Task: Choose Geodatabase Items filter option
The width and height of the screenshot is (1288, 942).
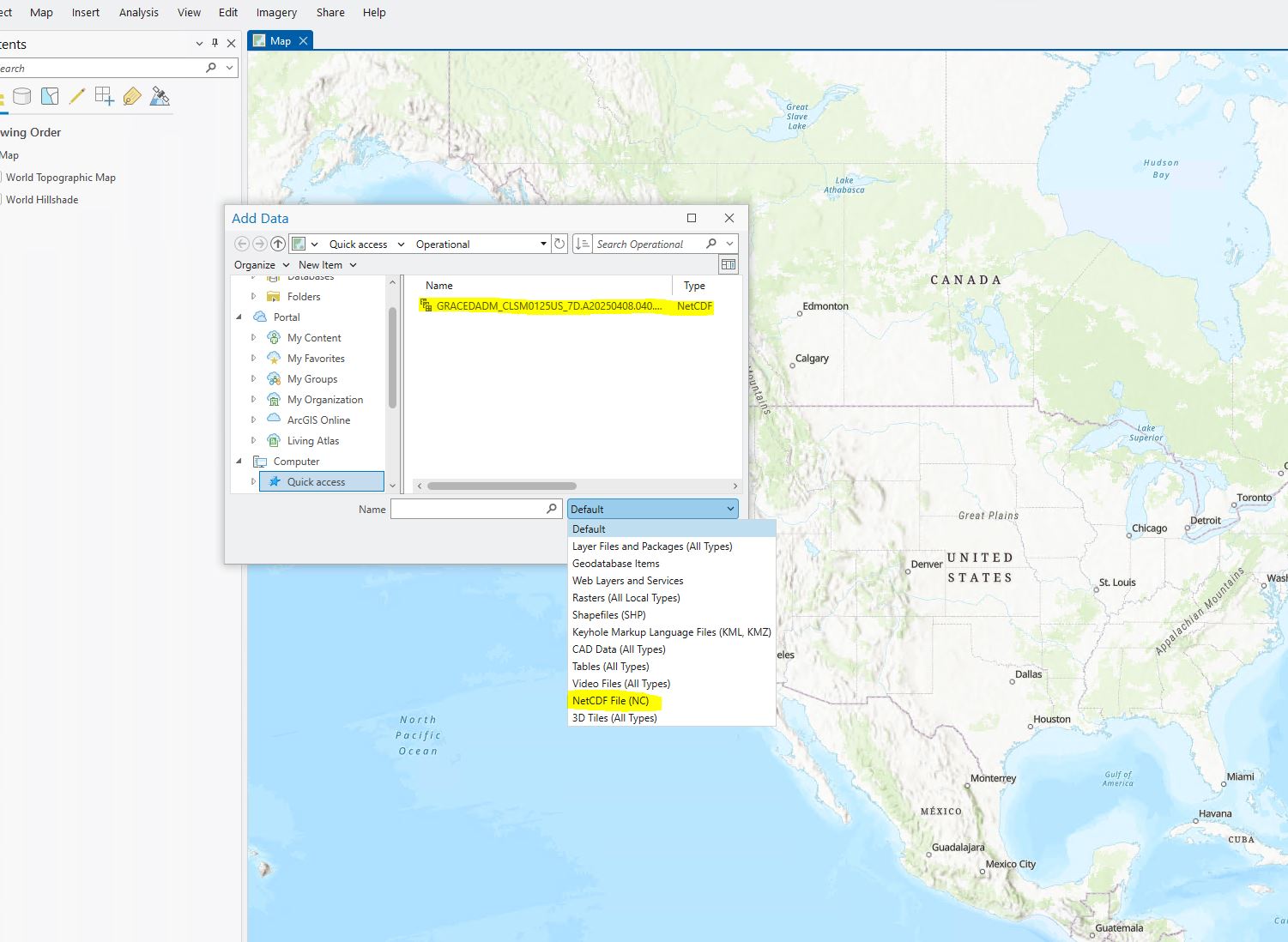Action: coord(672,564)
